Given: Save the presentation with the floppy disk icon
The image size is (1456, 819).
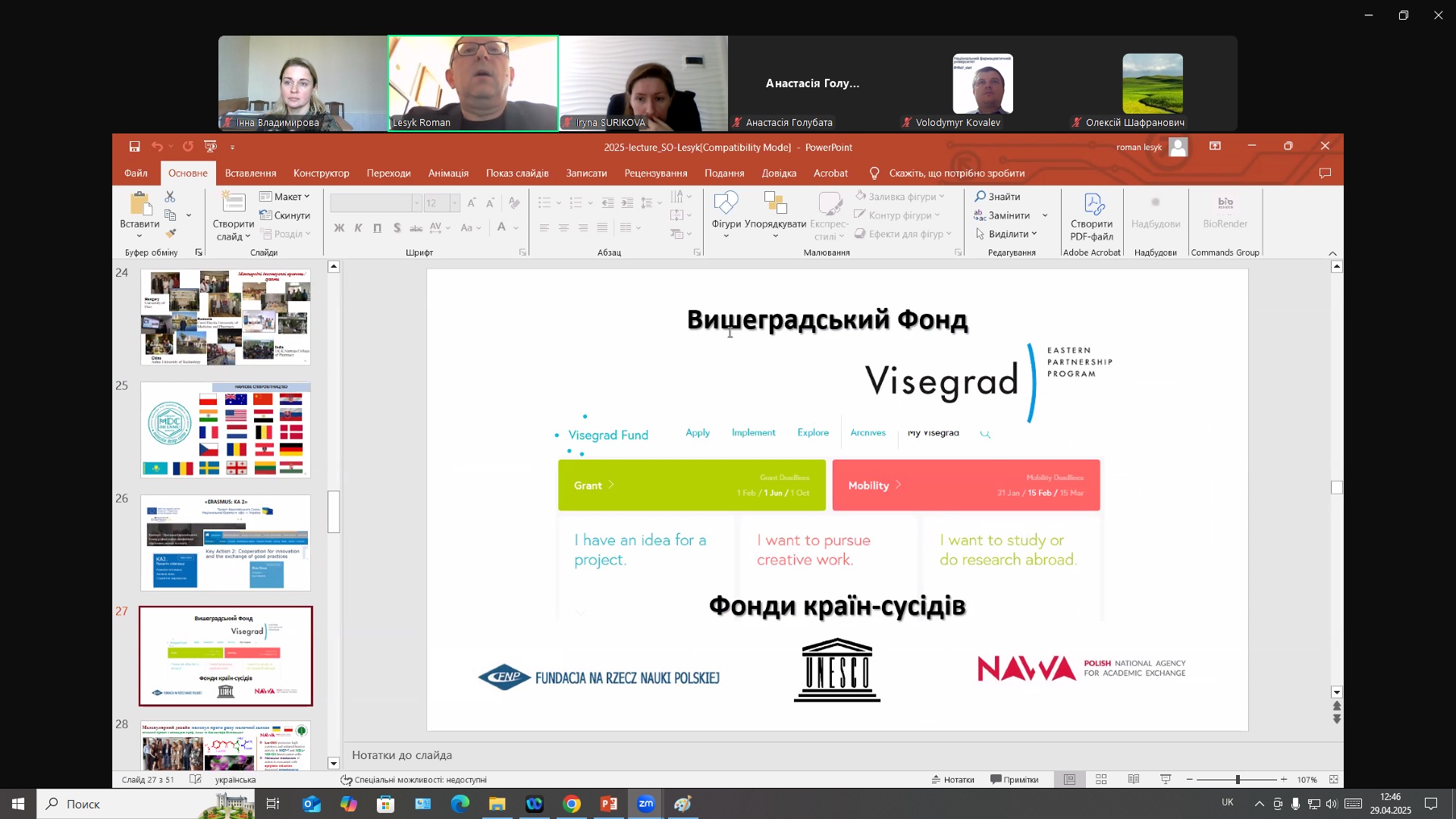Looking at the screenshot, I should pyautogui.click(x=134, y=146).
